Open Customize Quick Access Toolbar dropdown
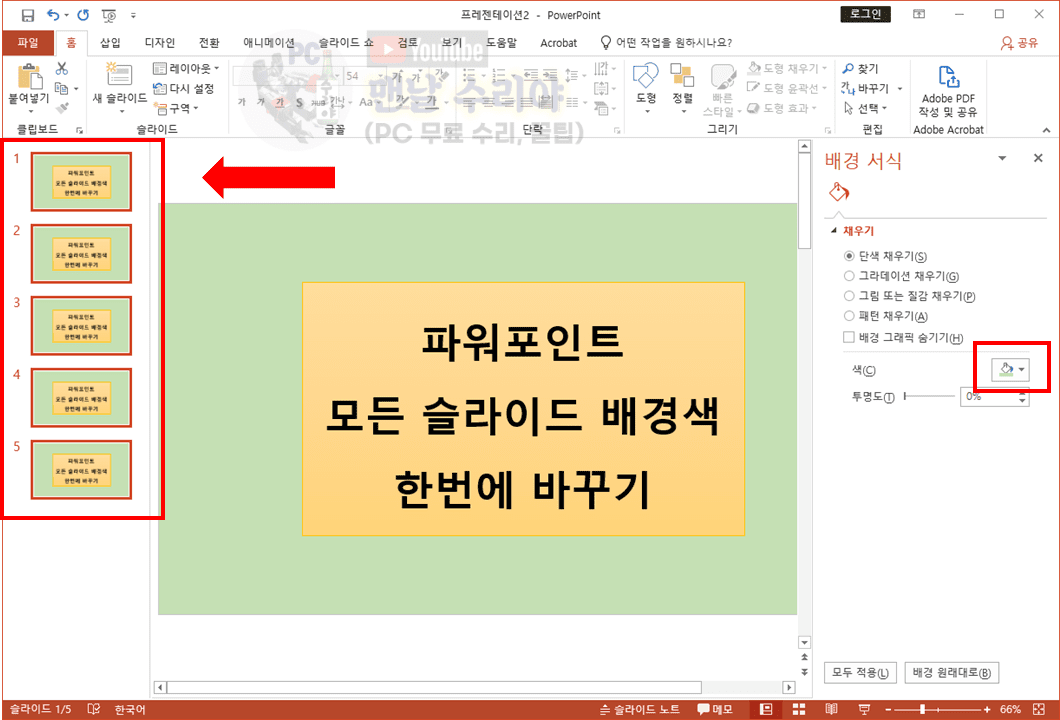The image size is (1060, 720). [133, 15]
